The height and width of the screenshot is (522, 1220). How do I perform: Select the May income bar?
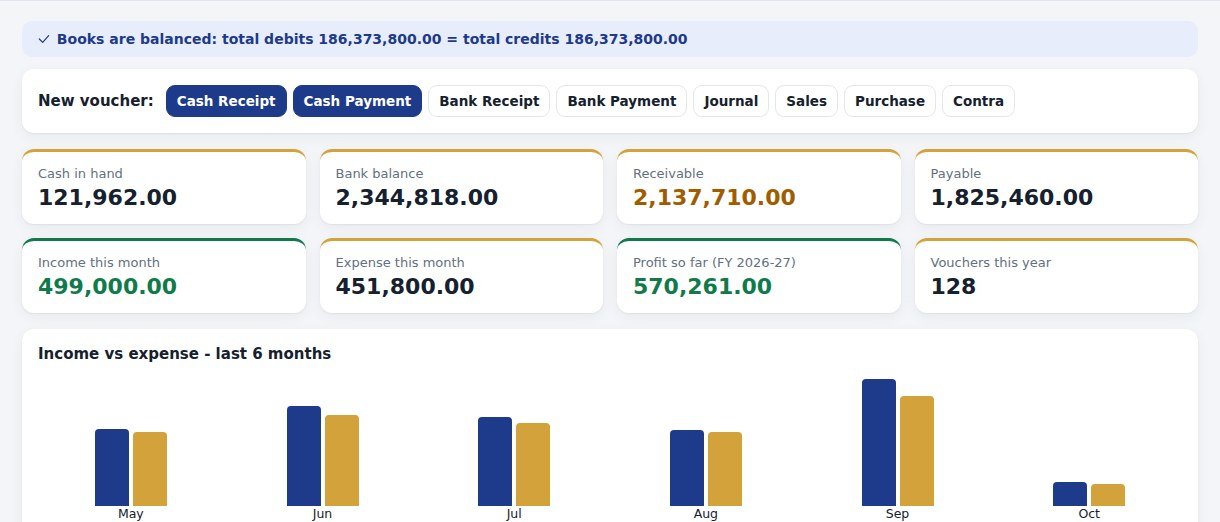(112, 467)
